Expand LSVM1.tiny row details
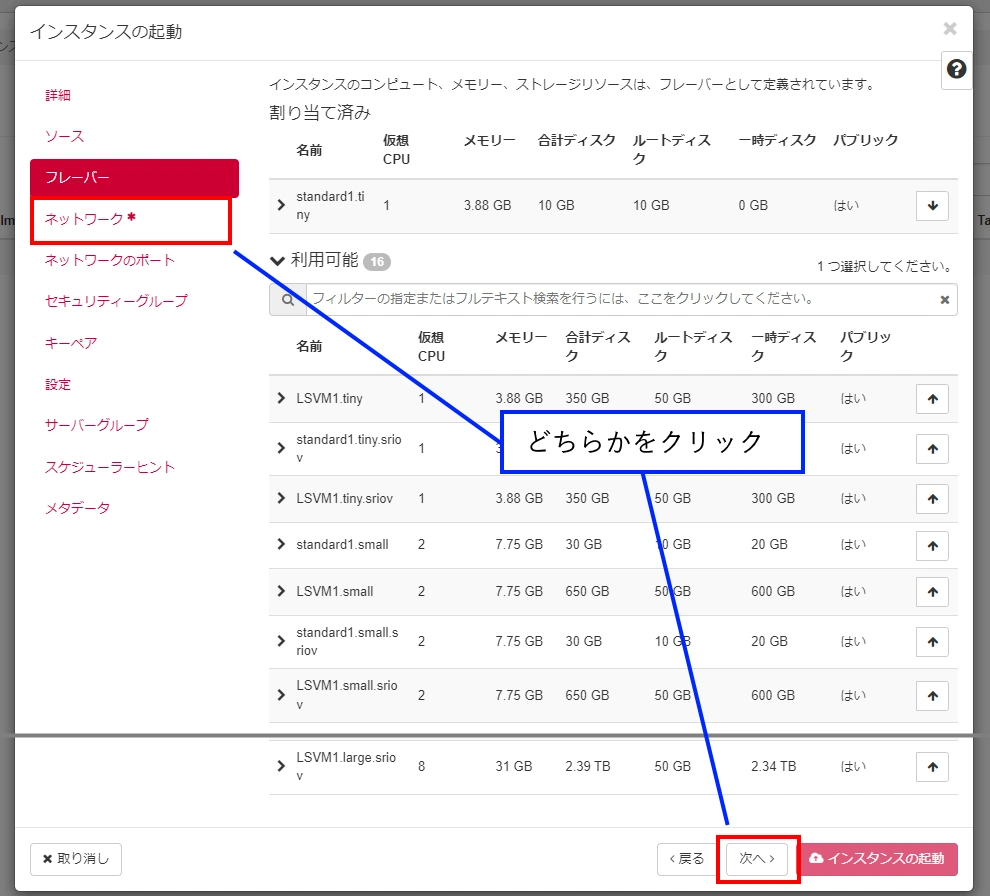 [x=281, y=398]
